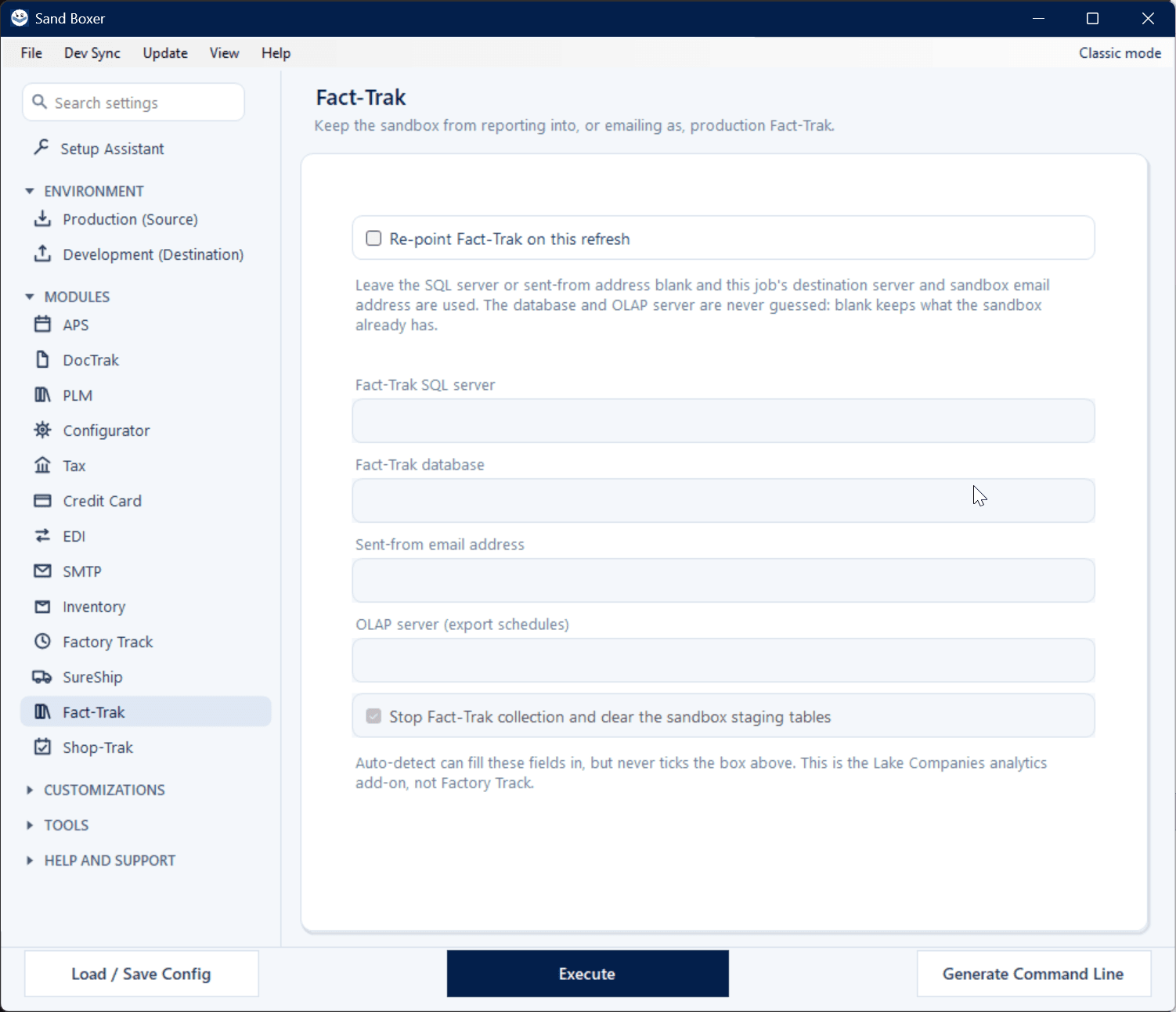Viewport: 1176px width, 1012px height.
Task: Focus the Search settings field
Action: pos(134,103)
